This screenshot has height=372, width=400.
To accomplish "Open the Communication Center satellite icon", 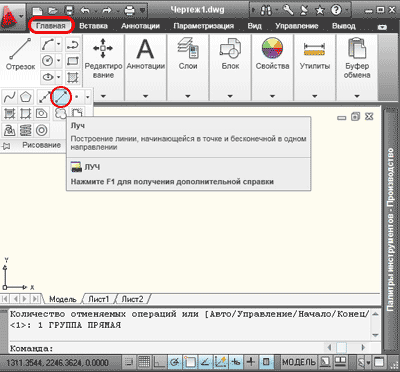I will click(304, 11).
